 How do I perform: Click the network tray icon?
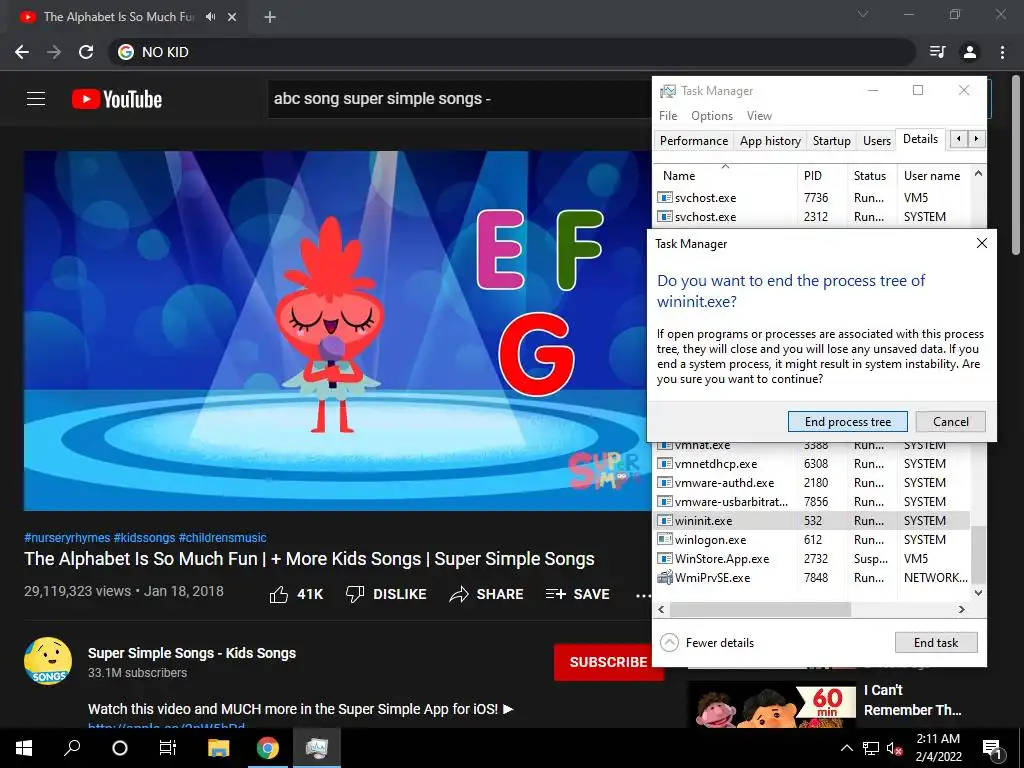click(871, 748)
